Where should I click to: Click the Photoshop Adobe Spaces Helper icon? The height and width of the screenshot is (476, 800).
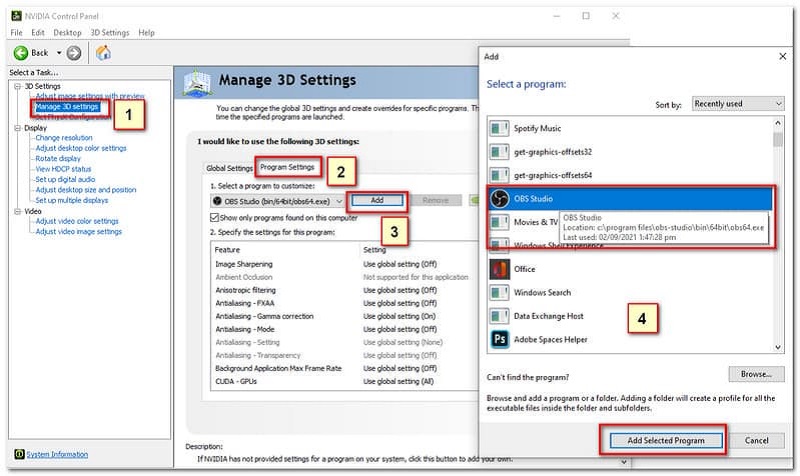pos(499,339)
